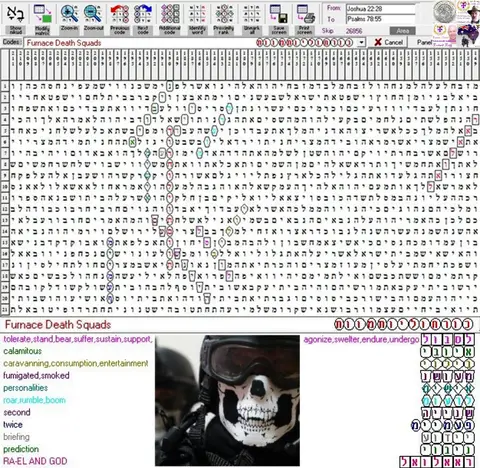
Task: Select the 'prediction' entry
Action: click(21, 449)
